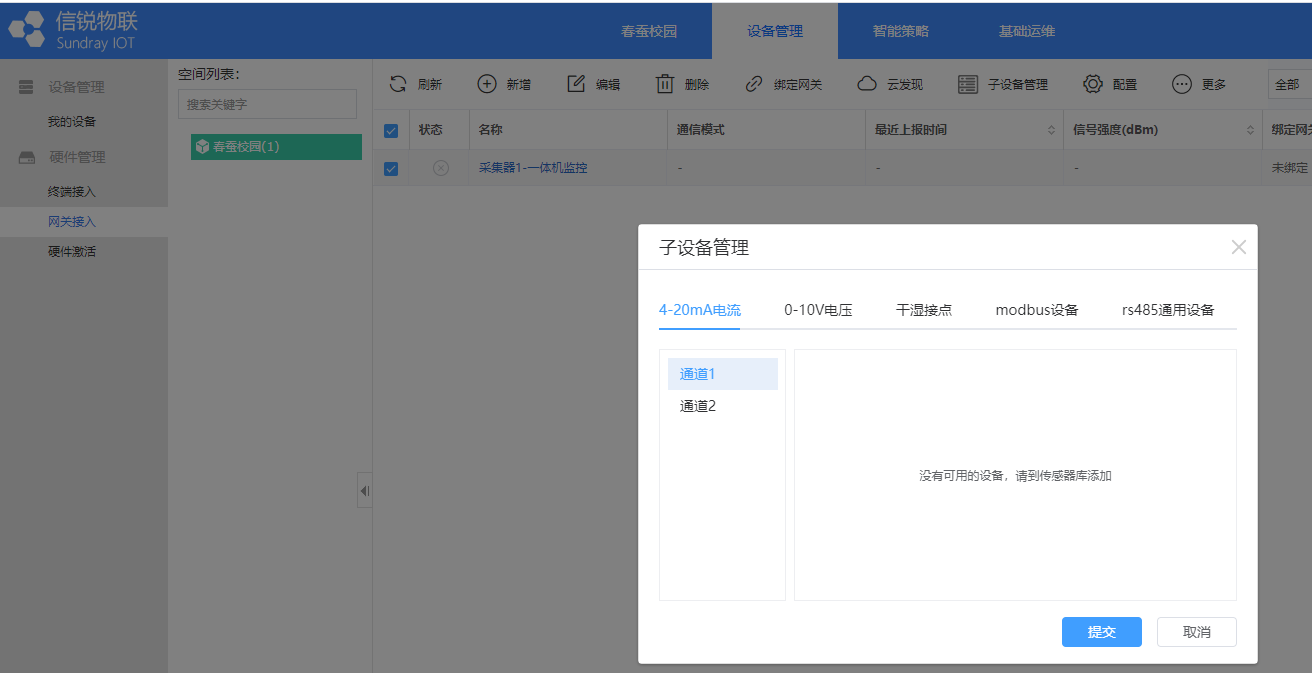Open the 设备管理 top tab
The height and width of the screenshot is (673, 1312).
pyautogui.click(x=775, y=31)
